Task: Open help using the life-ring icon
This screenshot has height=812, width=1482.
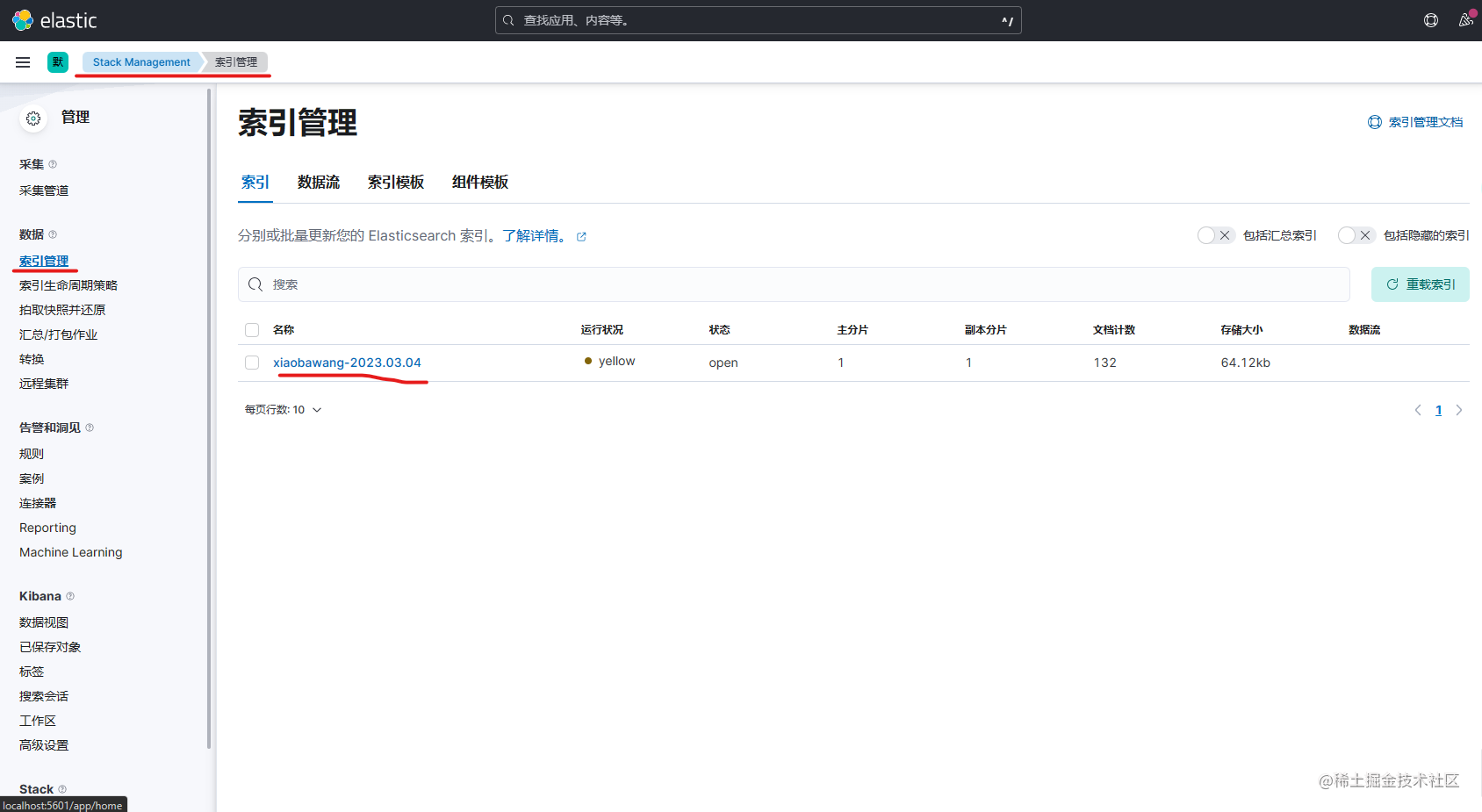Action: (x=1430, y=19)
